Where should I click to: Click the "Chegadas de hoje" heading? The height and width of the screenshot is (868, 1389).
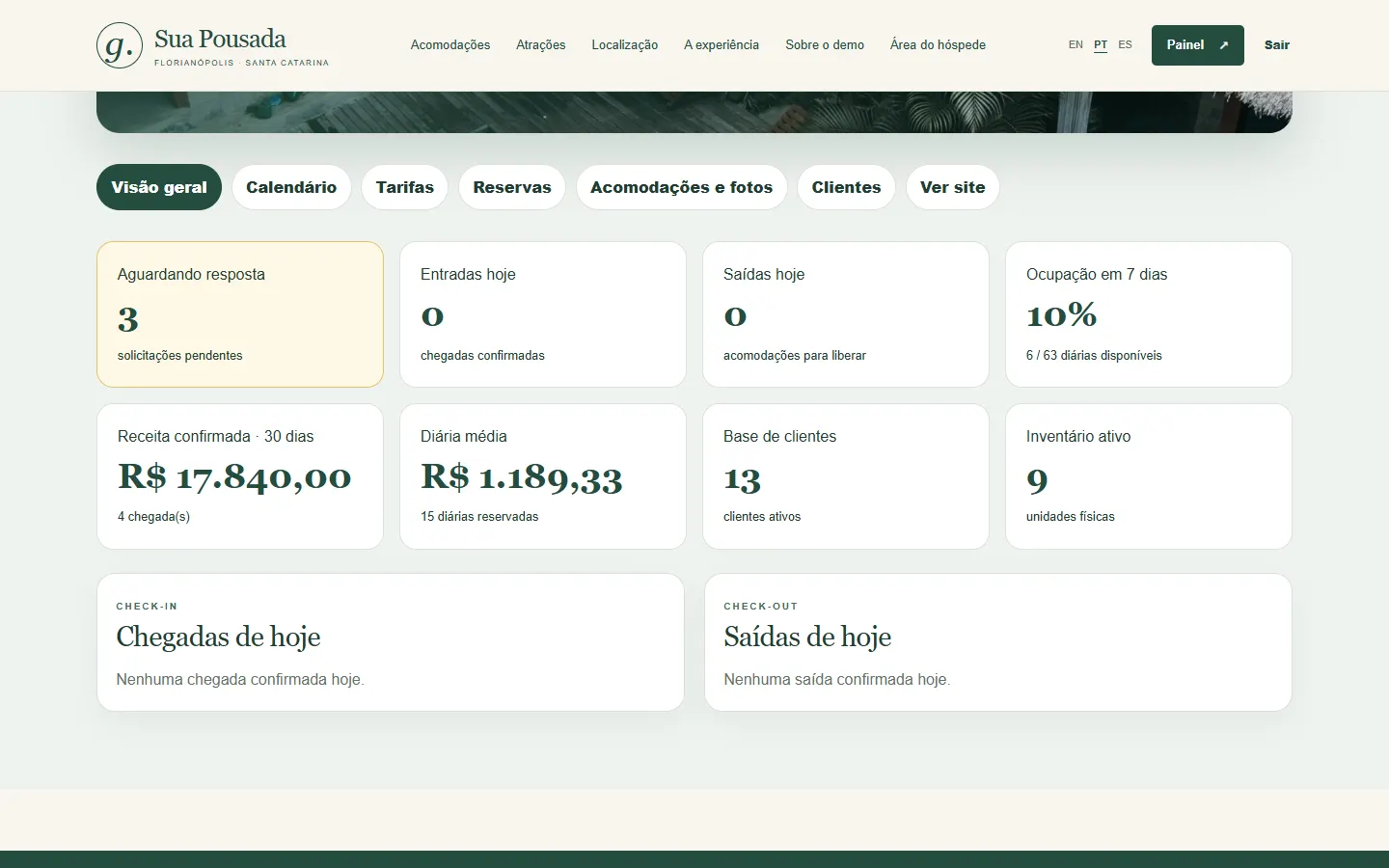coord(218,637)
